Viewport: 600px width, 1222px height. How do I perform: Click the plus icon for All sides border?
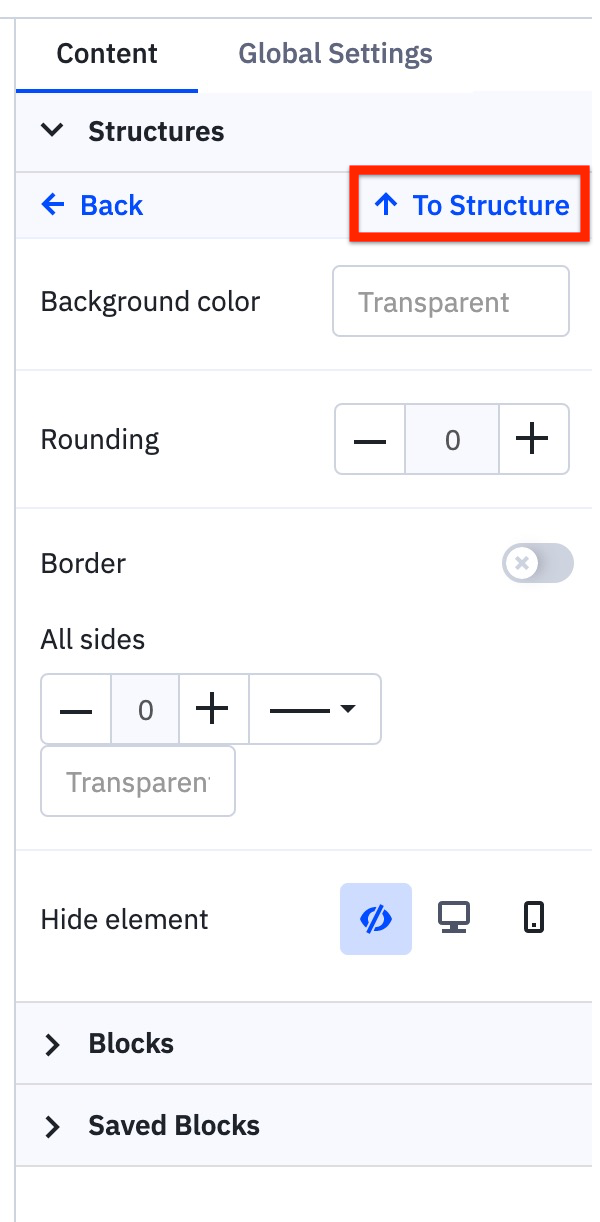(212, 709)
